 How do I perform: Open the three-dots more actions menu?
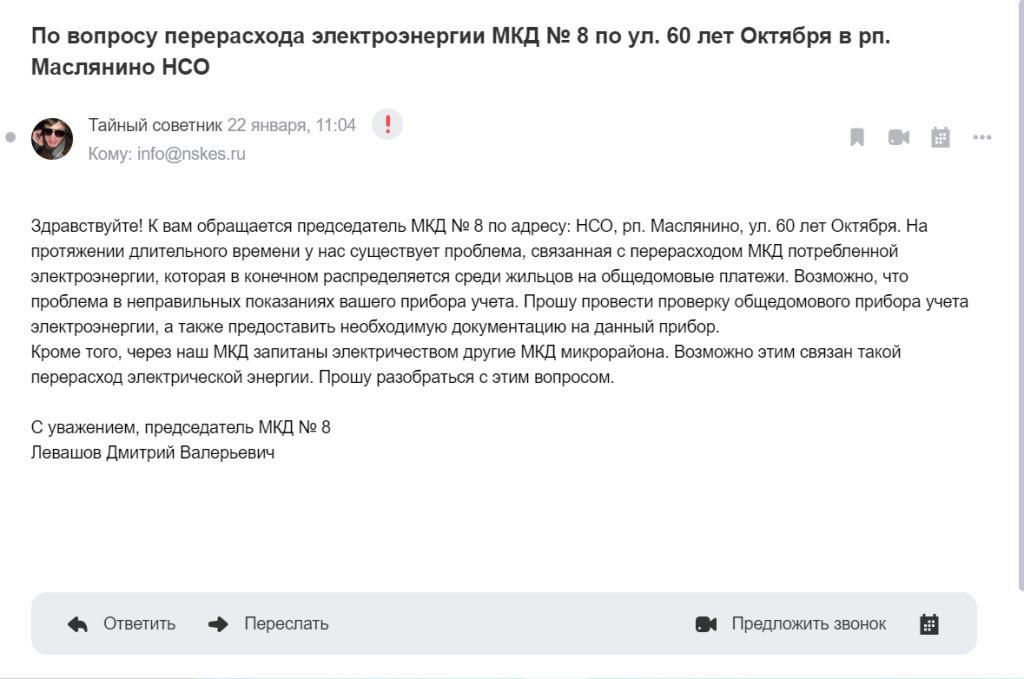click(x=982, y=138)
